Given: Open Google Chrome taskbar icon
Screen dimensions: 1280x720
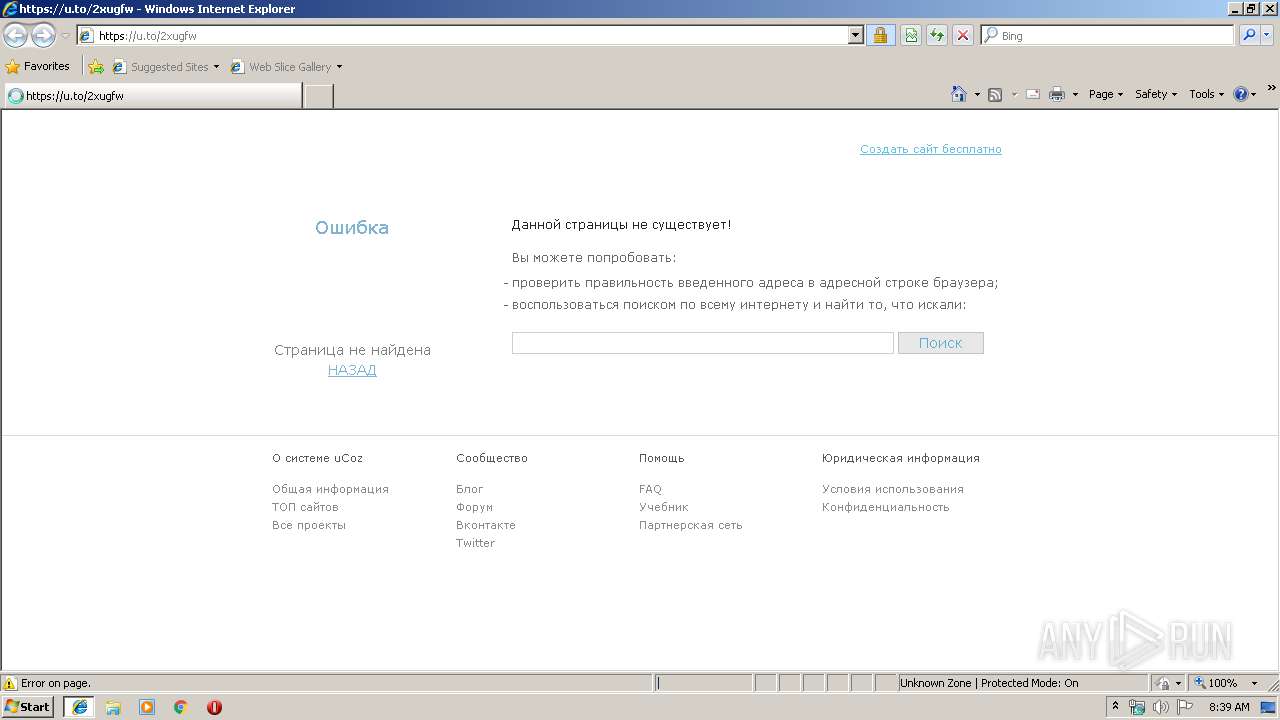Looking at the screenshot, I should (181, 707).
